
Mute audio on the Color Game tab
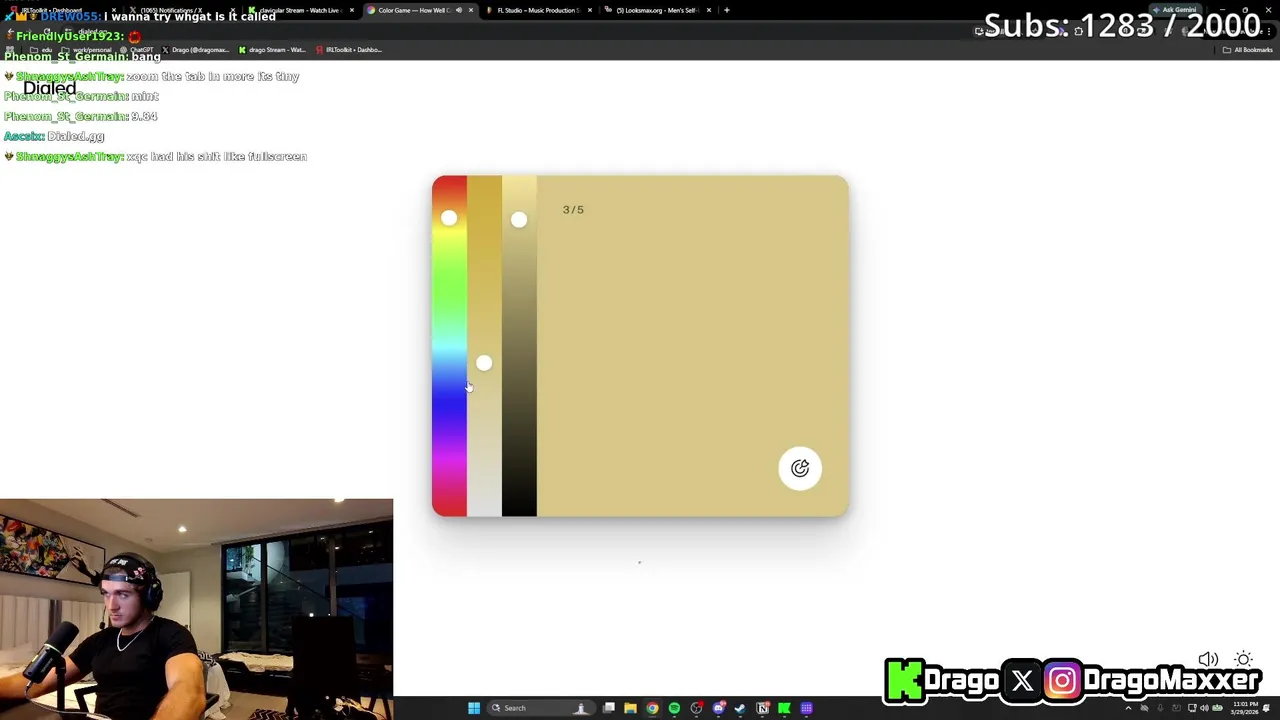pyautogui.click(x=459, y=10)
